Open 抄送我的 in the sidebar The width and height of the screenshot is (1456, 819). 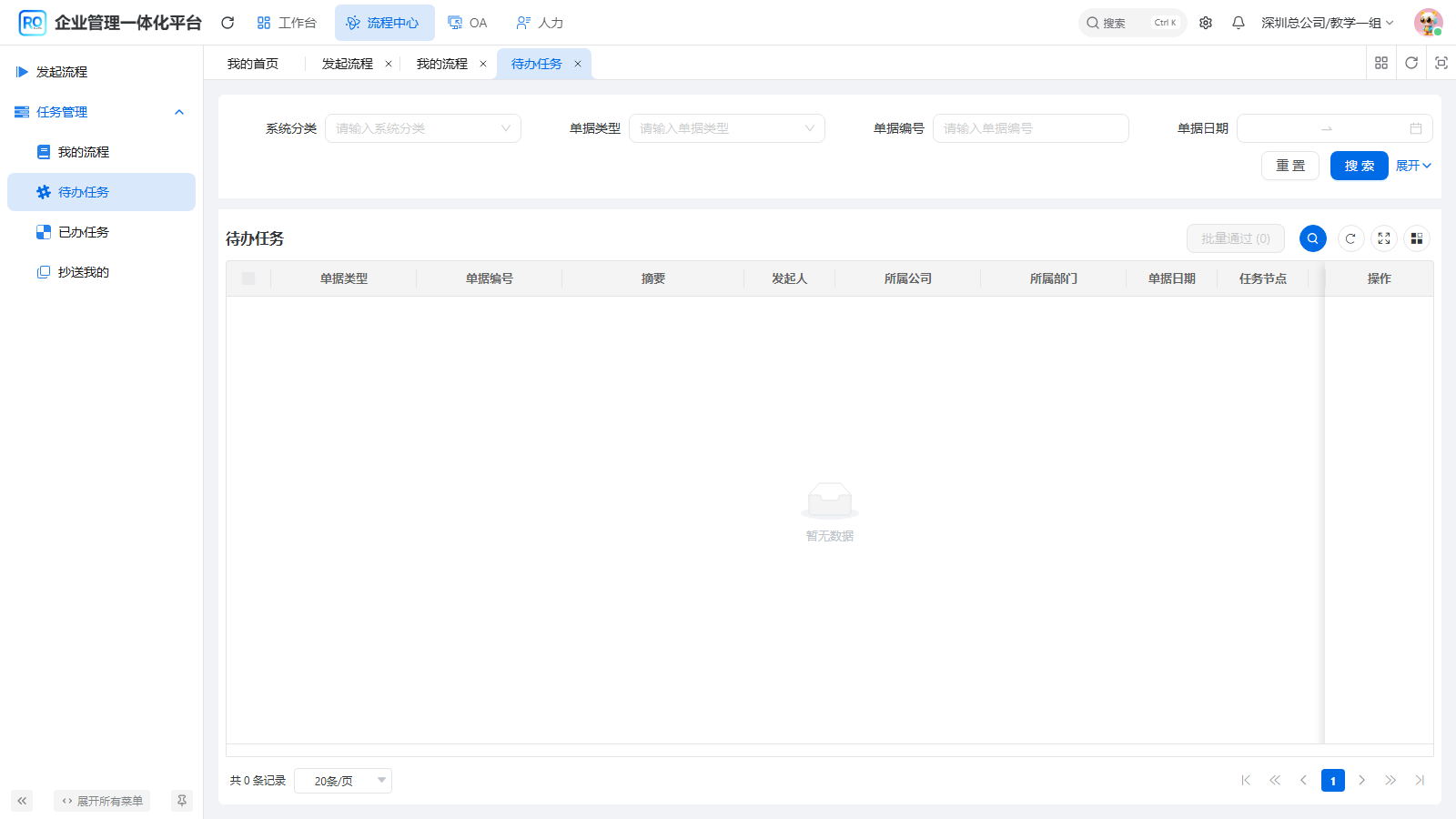pyautogui.click(x=101, y=272)
